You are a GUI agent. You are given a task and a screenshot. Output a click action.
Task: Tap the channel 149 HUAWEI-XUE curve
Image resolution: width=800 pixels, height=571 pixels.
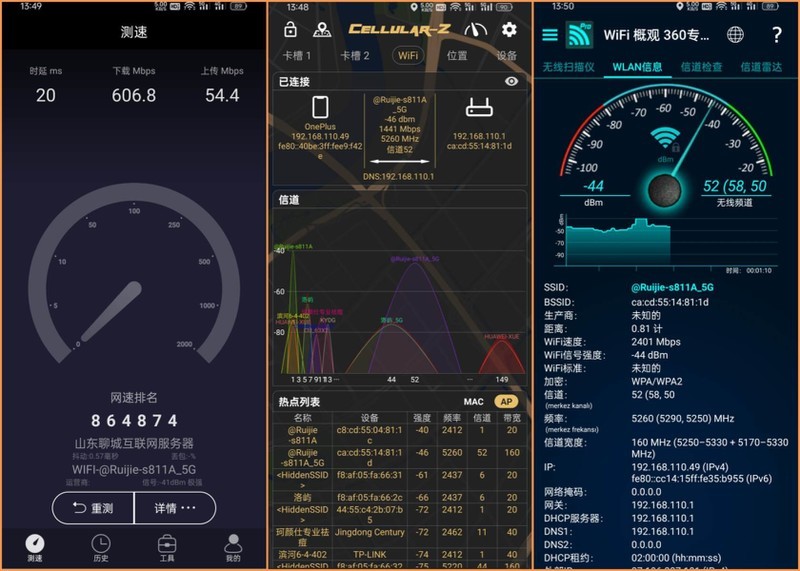click(x=502, y=355)
